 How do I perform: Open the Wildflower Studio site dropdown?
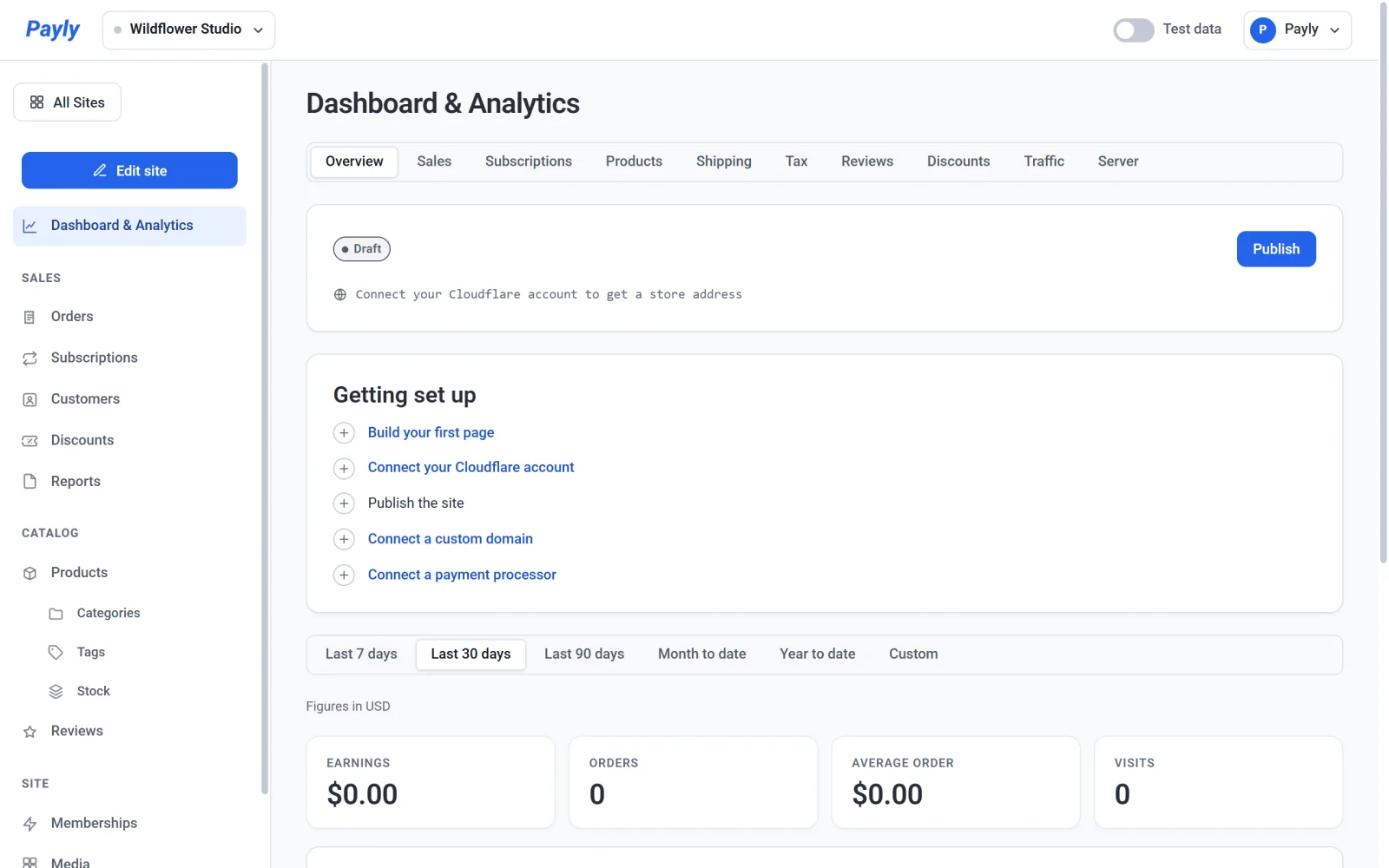[188, 30]
